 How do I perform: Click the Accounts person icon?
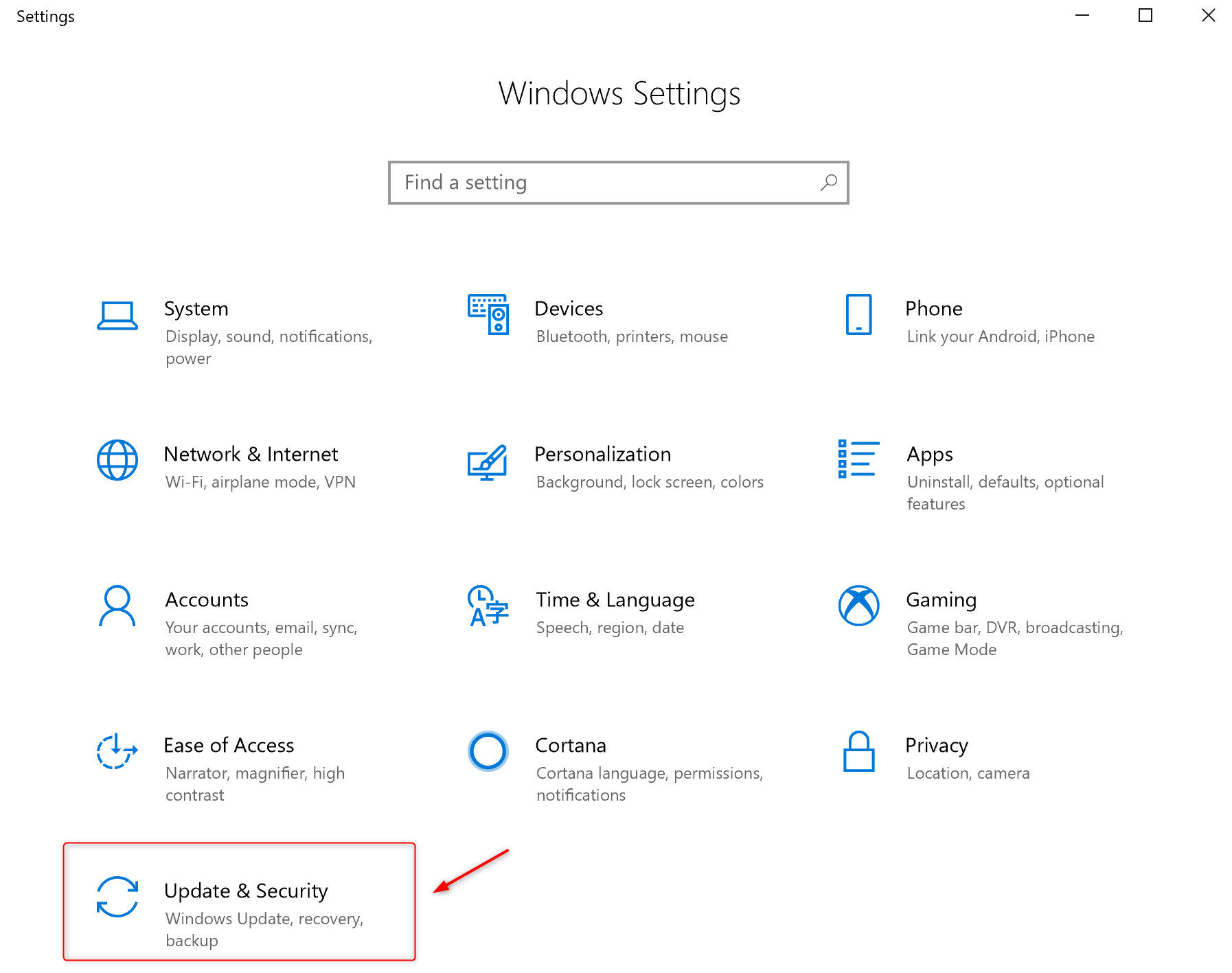(117, 606)
